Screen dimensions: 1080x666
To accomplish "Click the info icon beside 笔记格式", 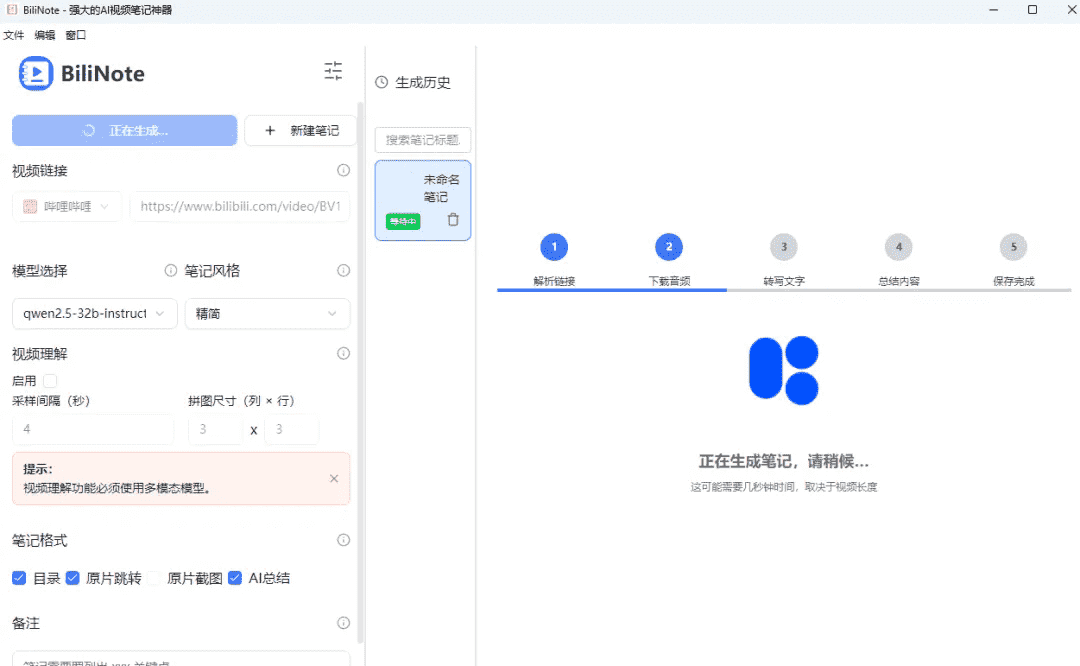I will 343,540.
